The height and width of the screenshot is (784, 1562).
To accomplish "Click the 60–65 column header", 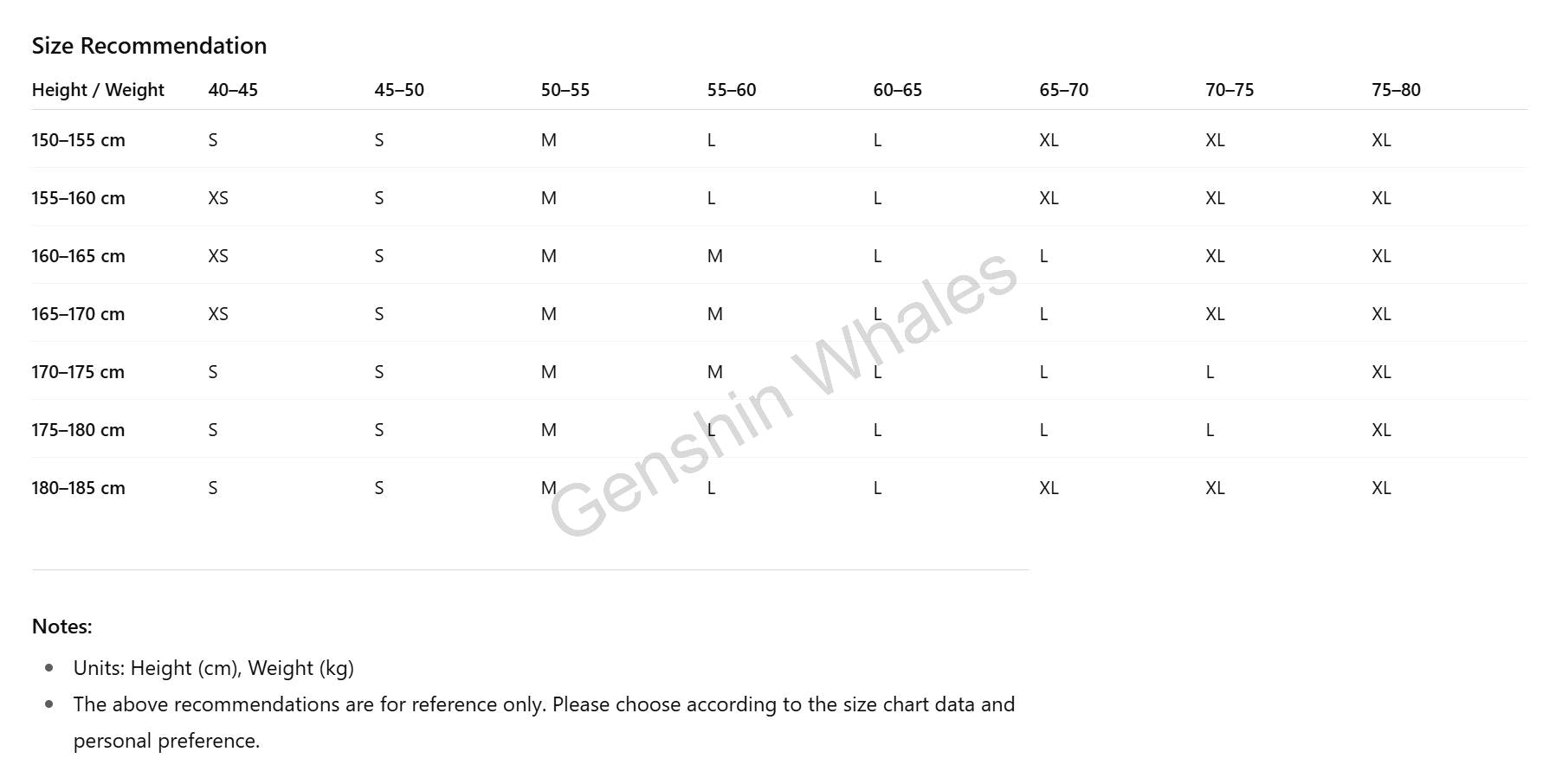I will click(x=898, y=90).
